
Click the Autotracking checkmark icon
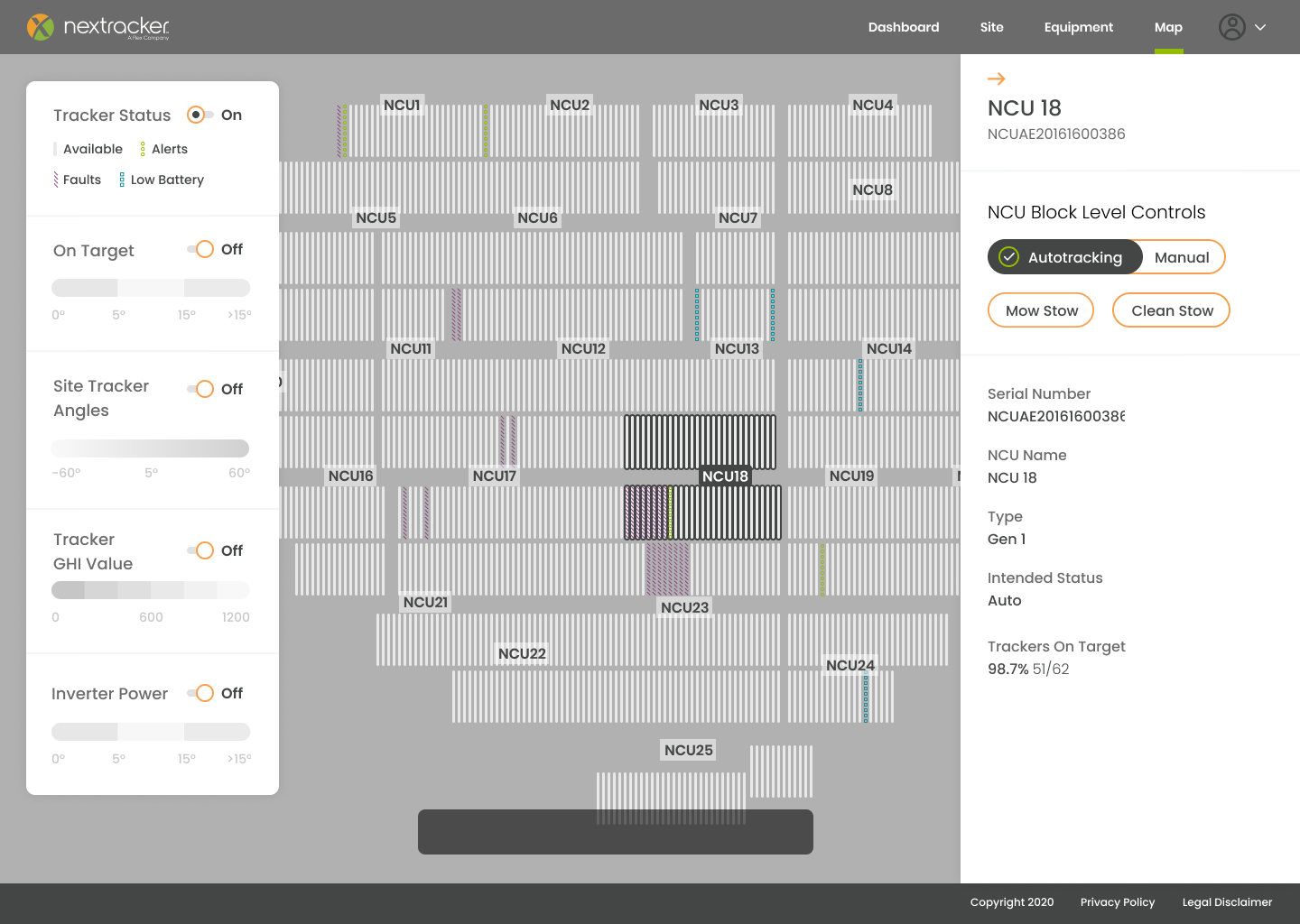click(x=1009, y=257)
